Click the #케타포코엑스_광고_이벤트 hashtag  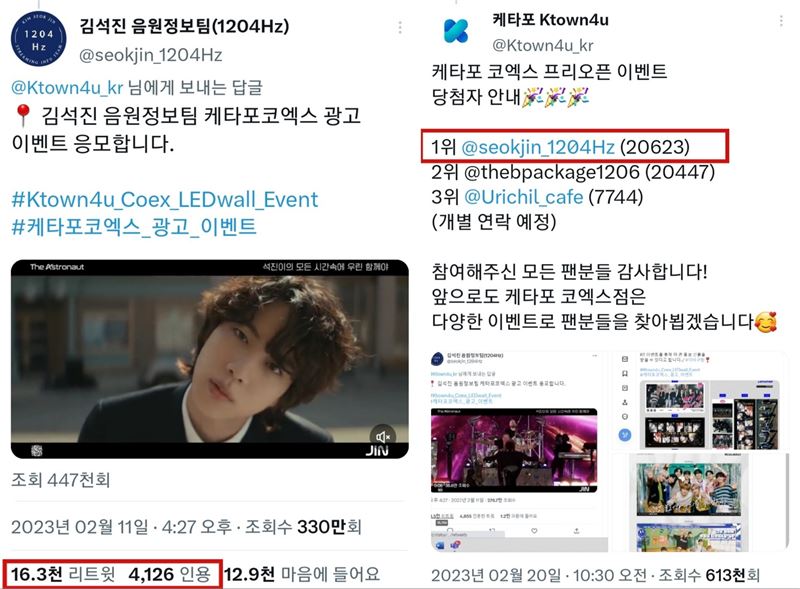[134, 226]
